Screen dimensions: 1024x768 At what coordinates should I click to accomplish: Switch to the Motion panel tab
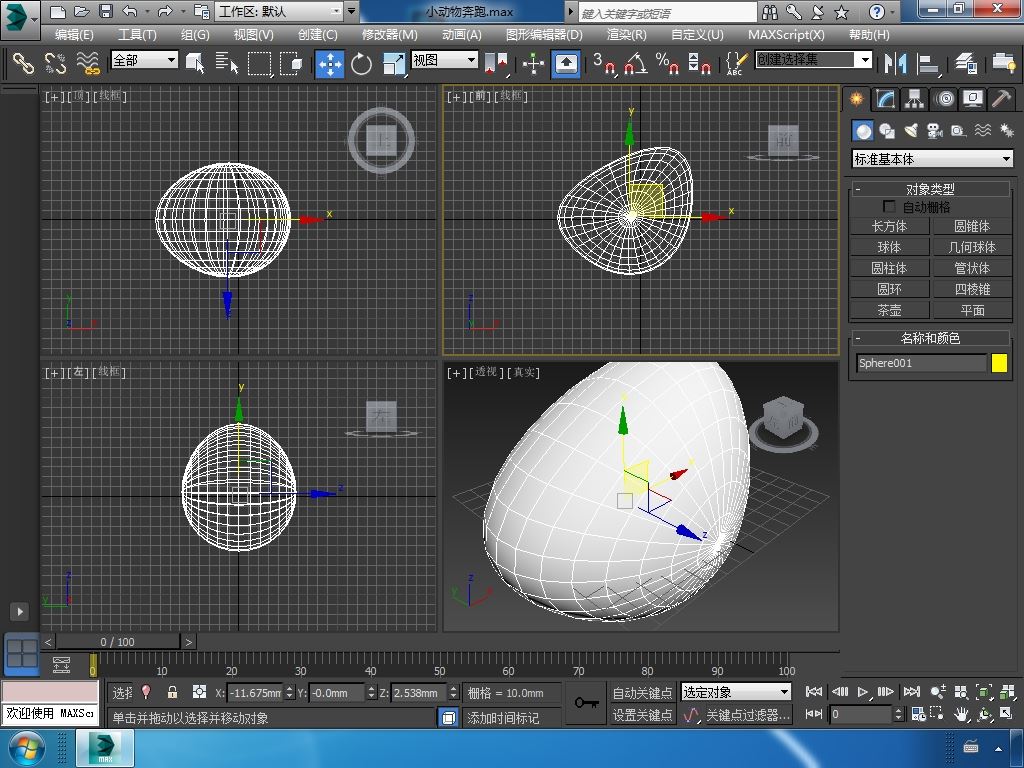coord(944,99)
